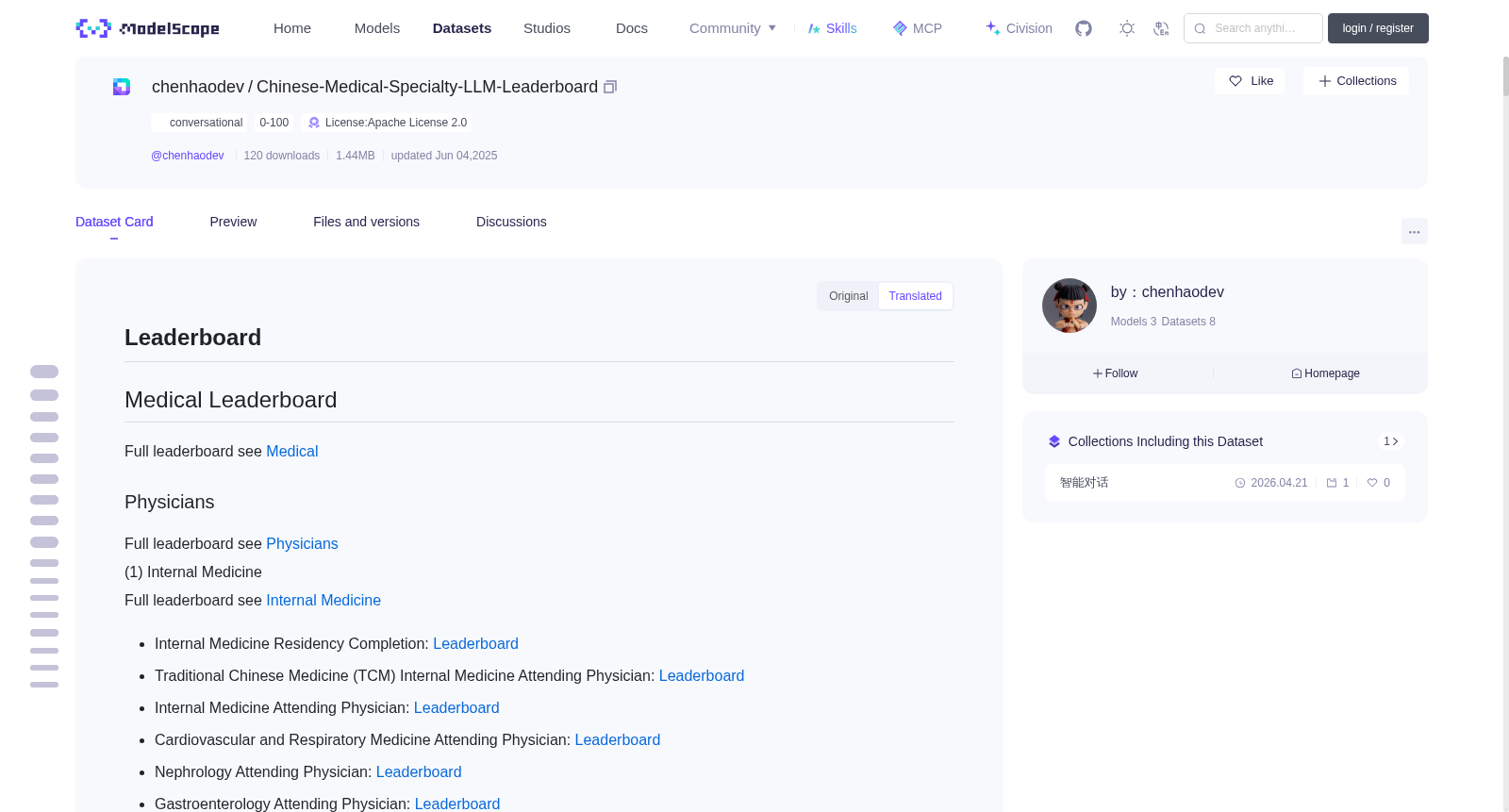Image resolution: width=1509 pixels, height=812 pixels.
Task: Click Models 3 under chenhaodev
Action: [x=1134, y=322]
